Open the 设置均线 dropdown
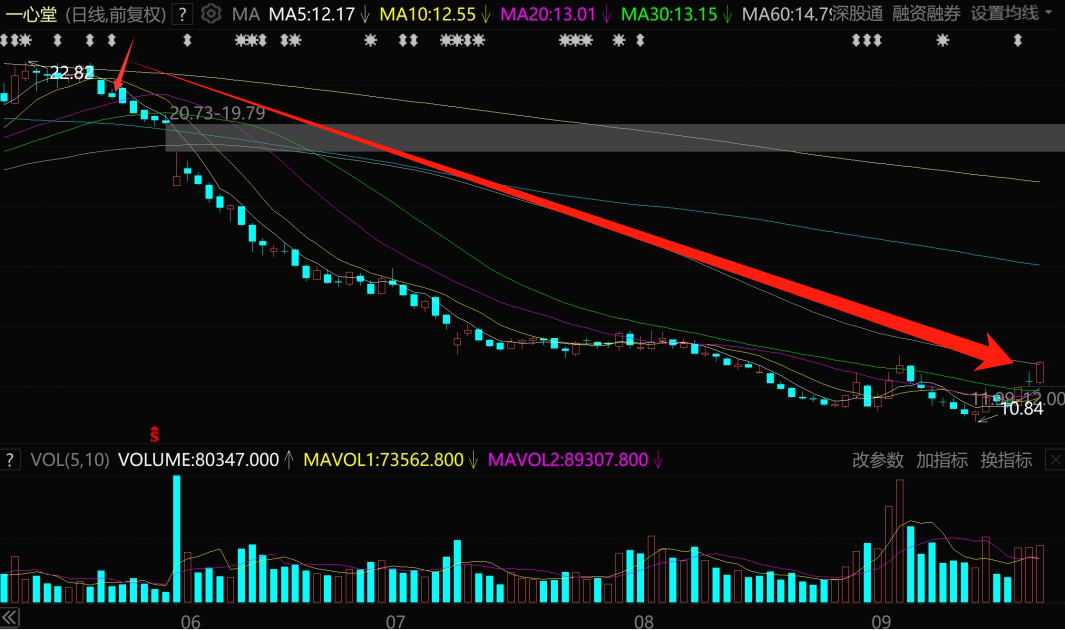 point(1010,13)
